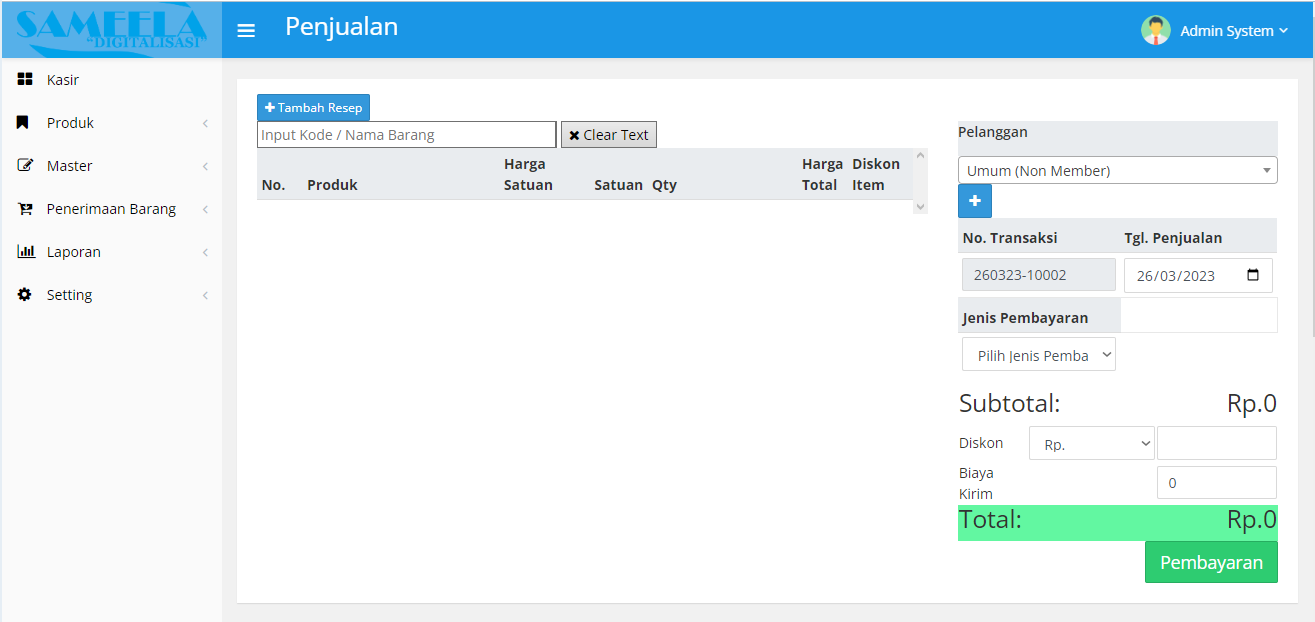Click the Admin System avatar

tap(1155, 30)
